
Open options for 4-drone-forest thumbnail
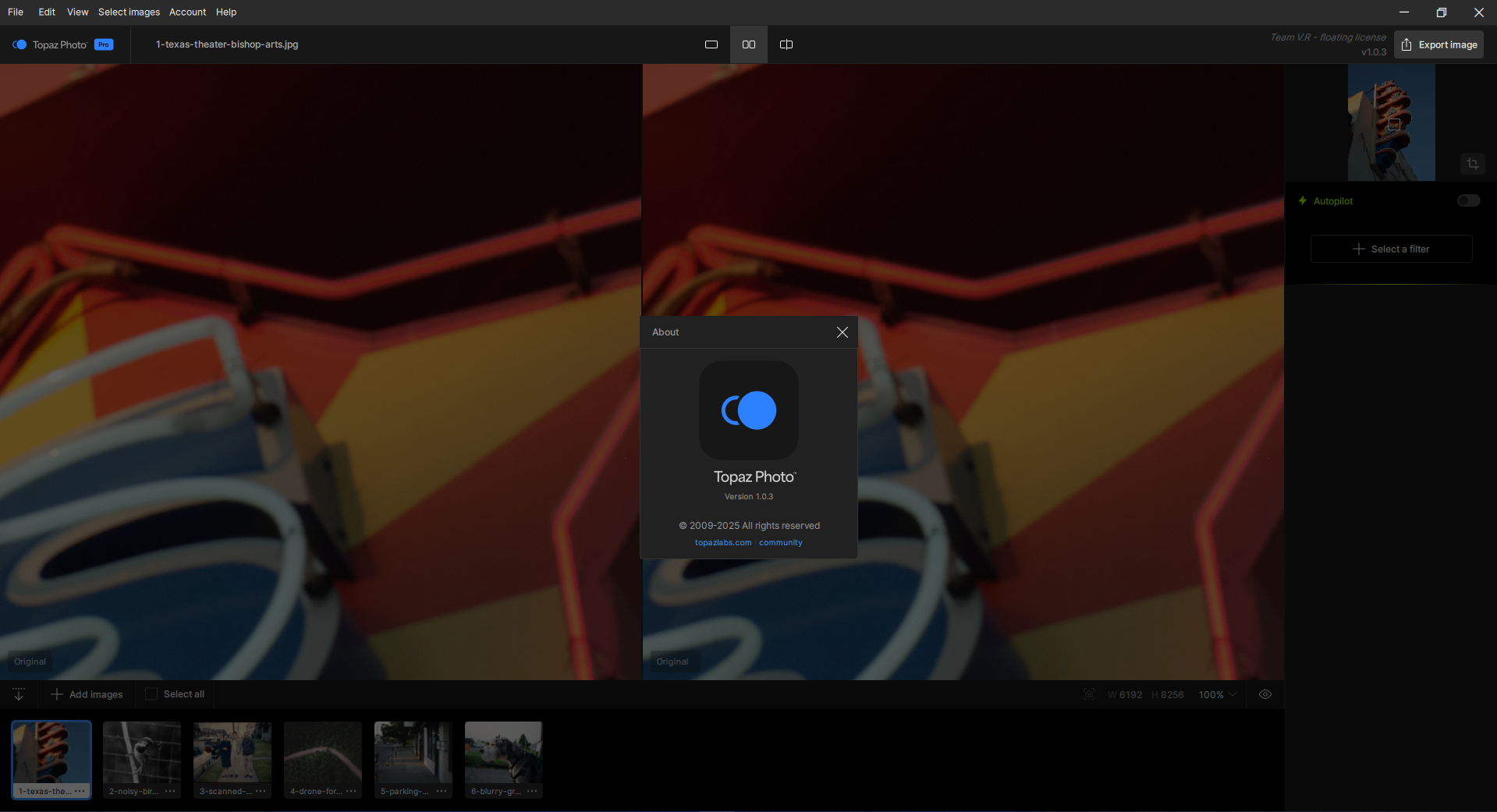[351, 791]
